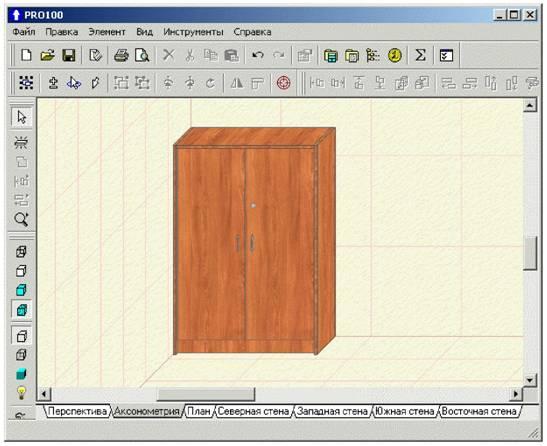Screen dimensions: 547x446
Task: Save the project with the floppy disk icon
Action: [x=69, y=55]
